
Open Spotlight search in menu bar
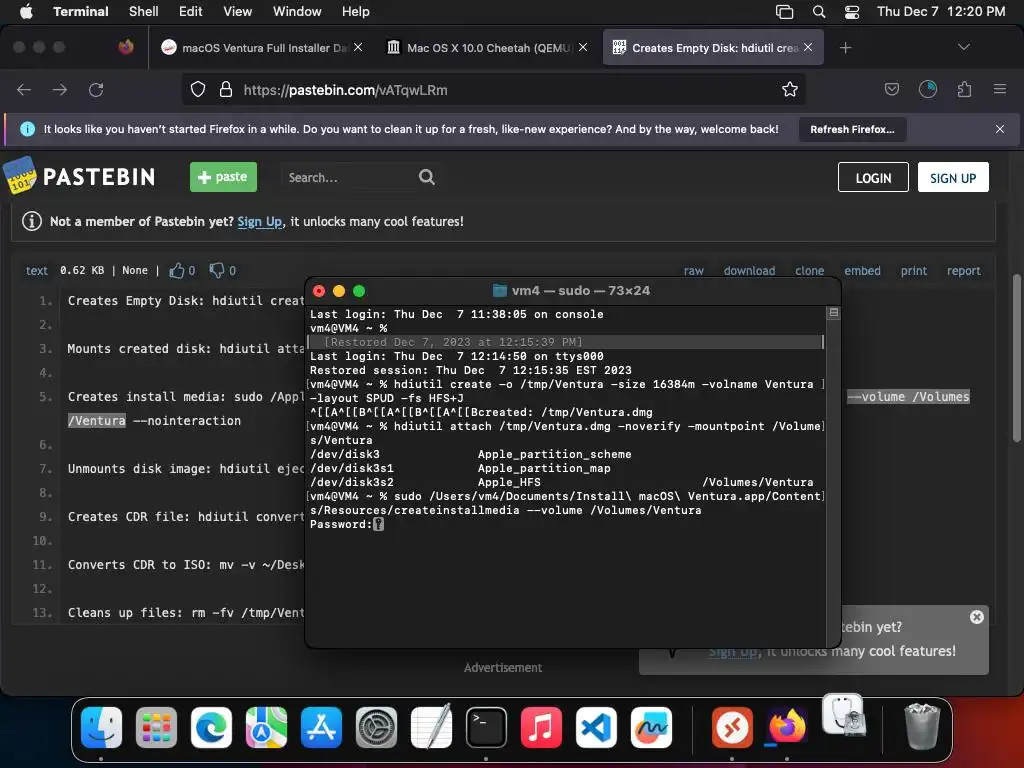(x=819, y=12)
